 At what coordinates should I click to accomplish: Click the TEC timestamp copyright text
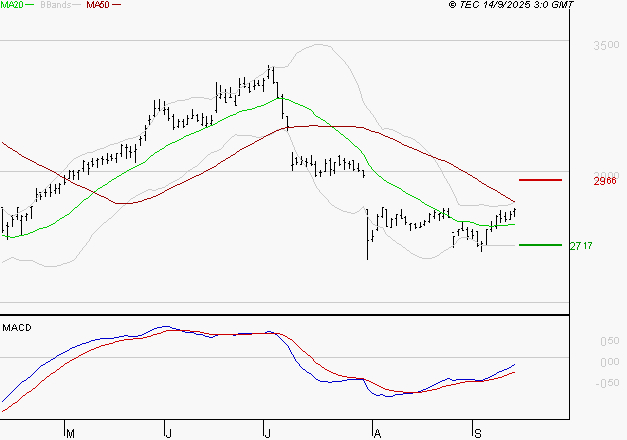point(511,5)
